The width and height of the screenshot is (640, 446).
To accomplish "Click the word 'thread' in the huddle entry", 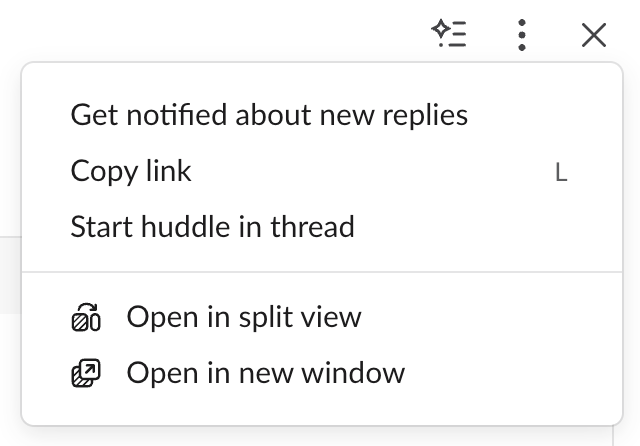I will [x=315, y=227].
